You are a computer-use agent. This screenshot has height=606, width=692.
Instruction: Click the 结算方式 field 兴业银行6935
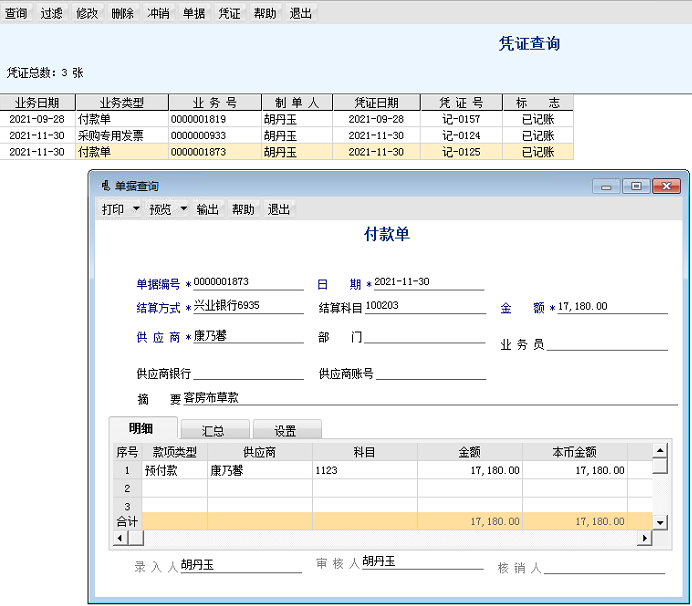(248, 306)
